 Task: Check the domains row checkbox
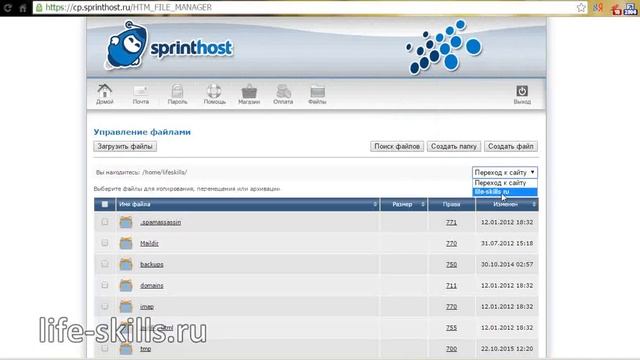[105, 285]
